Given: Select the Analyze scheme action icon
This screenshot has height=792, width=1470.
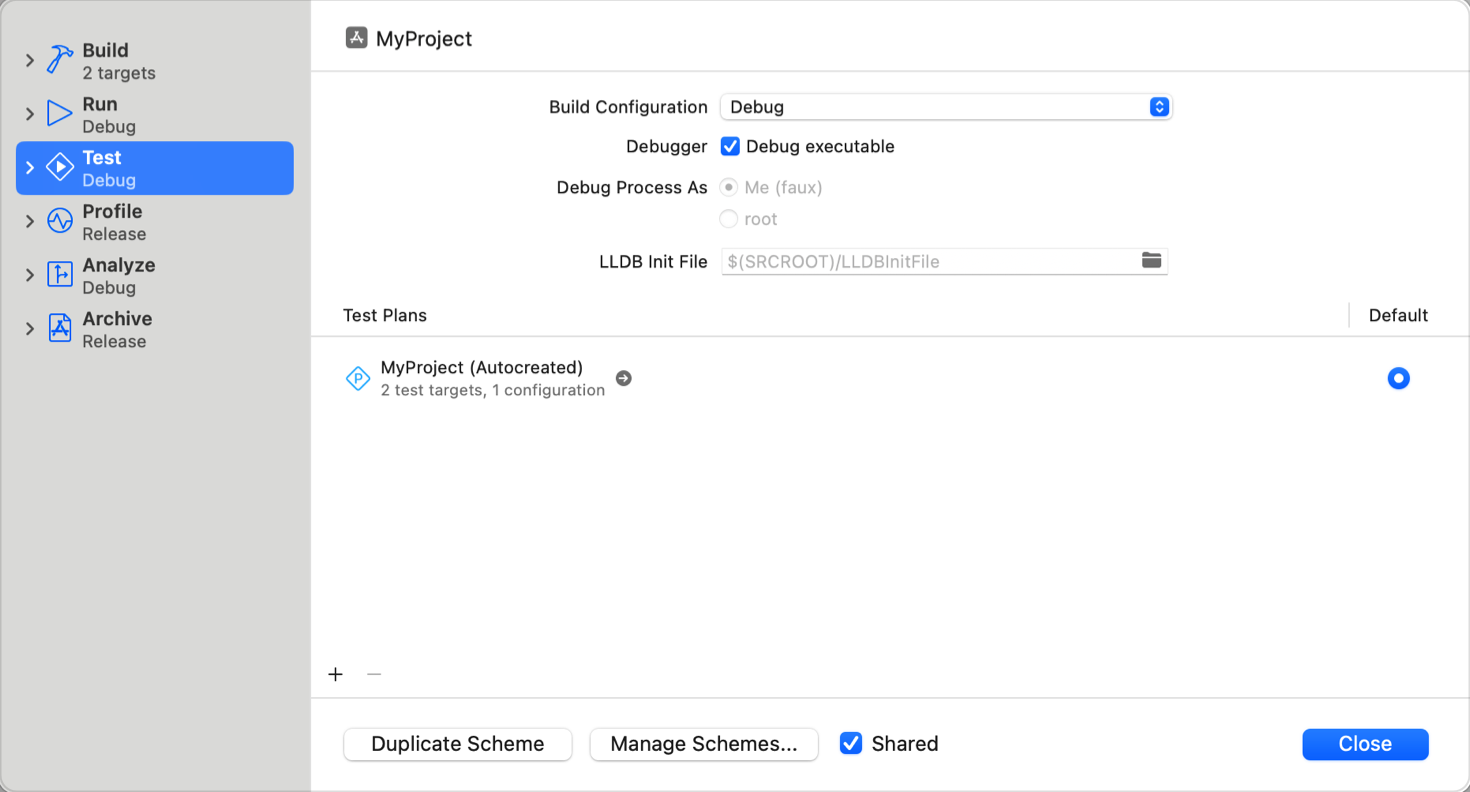Looking at the screenshot, I should point(57,274).
